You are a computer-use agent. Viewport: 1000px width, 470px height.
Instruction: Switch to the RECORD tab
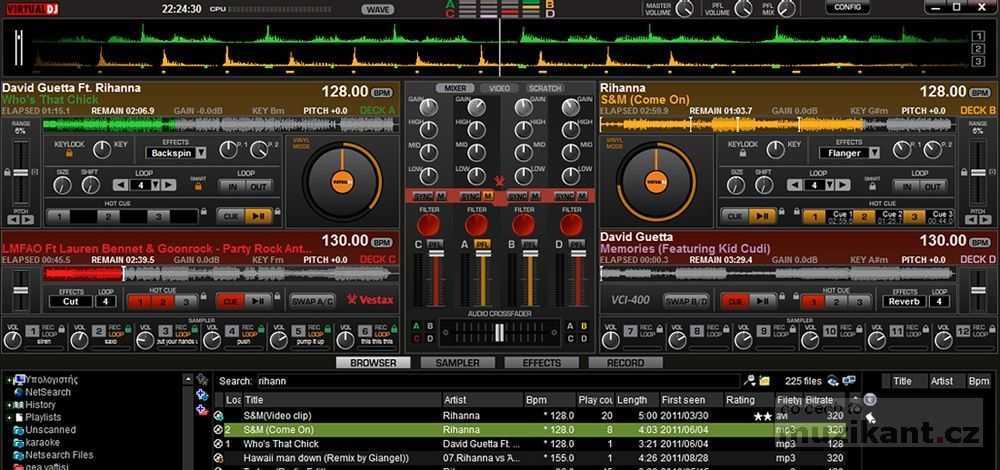coord(625,363)
